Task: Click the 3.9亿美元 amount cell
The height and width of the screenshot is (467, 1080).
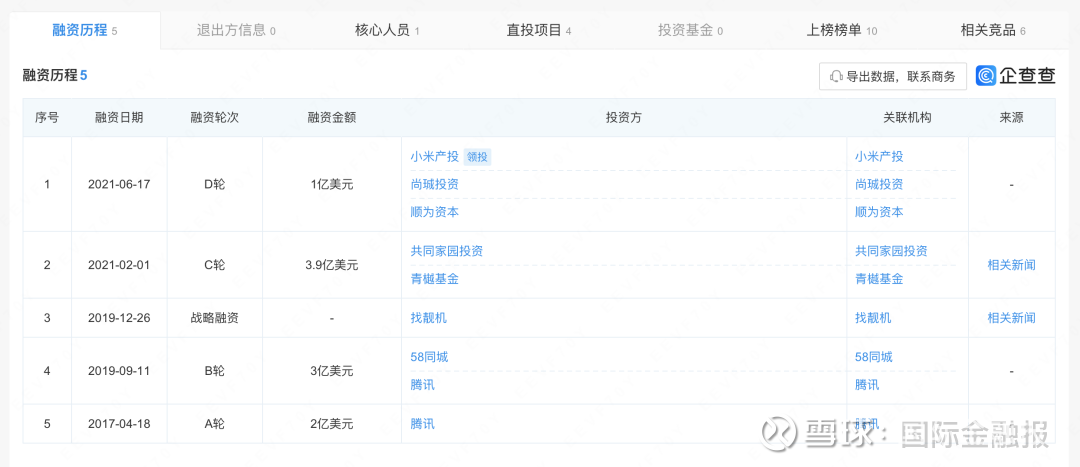Action: point(331,264)
